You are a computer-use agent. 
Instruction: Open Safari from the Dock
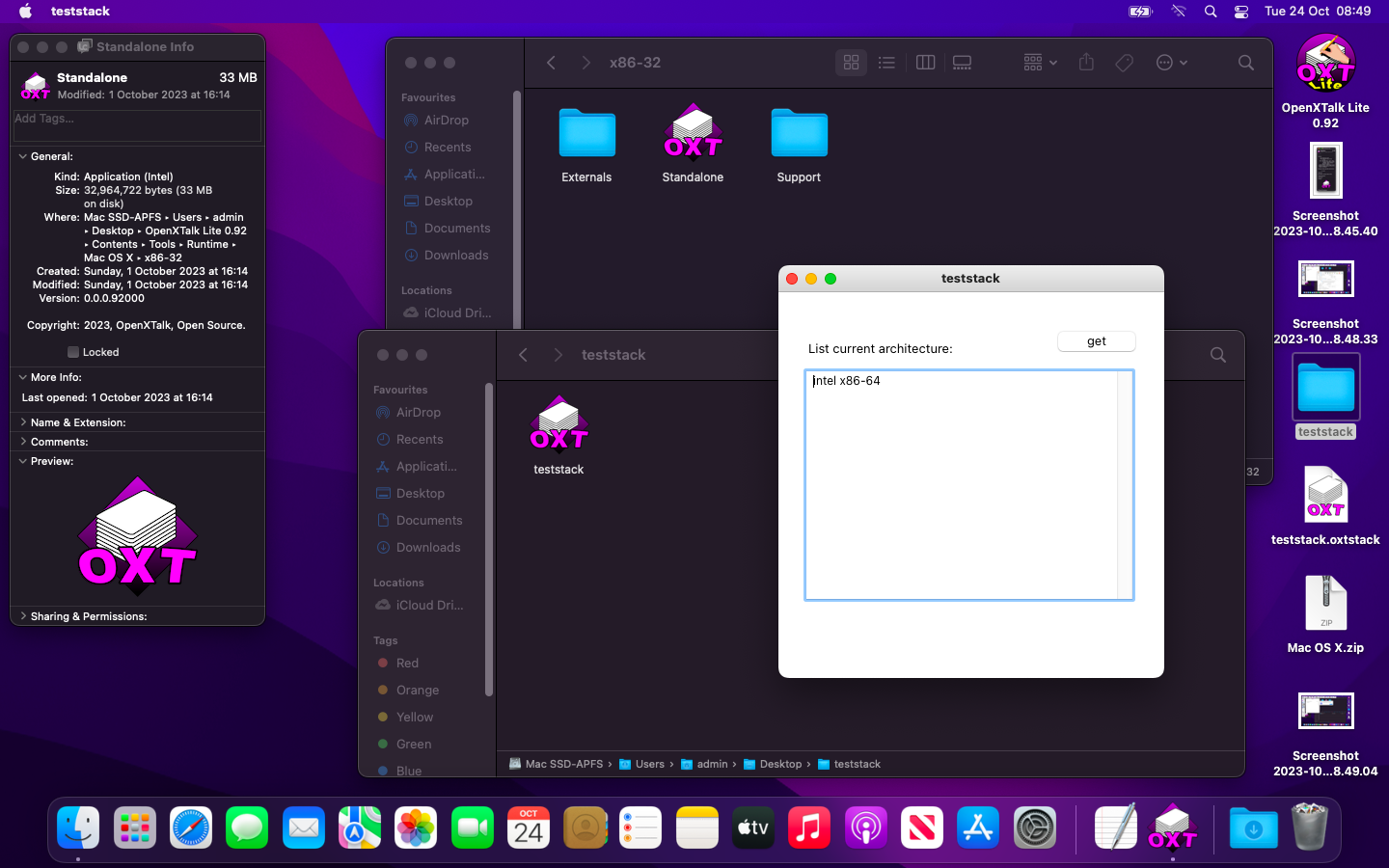coord(191,827)
